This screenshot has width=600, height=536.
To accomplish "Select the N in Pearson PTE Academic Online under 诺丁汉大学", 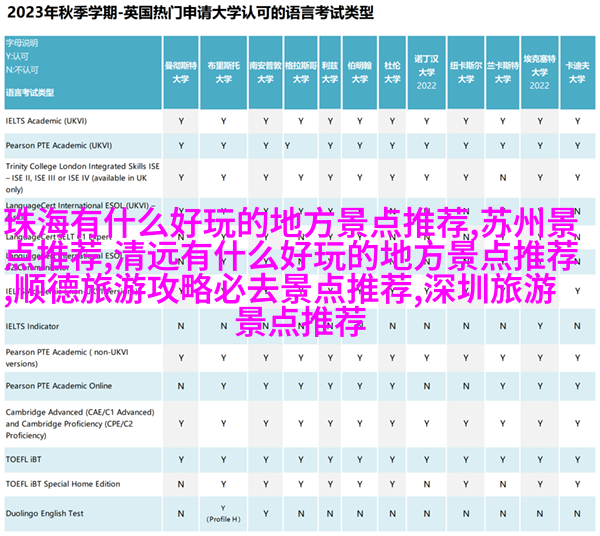I will tap(426, 386).
